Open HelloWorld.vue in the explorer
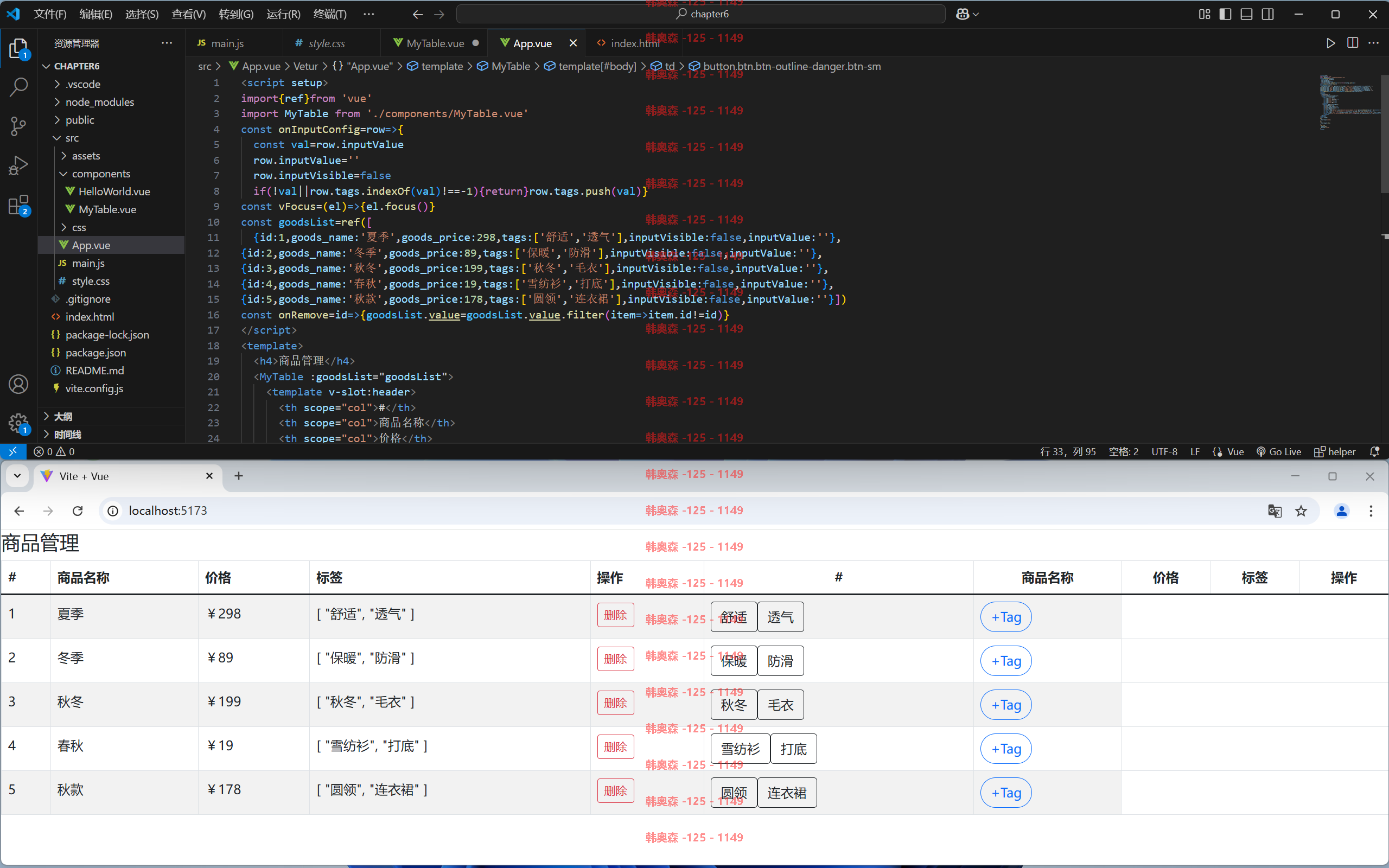 [x=114, y=192]
